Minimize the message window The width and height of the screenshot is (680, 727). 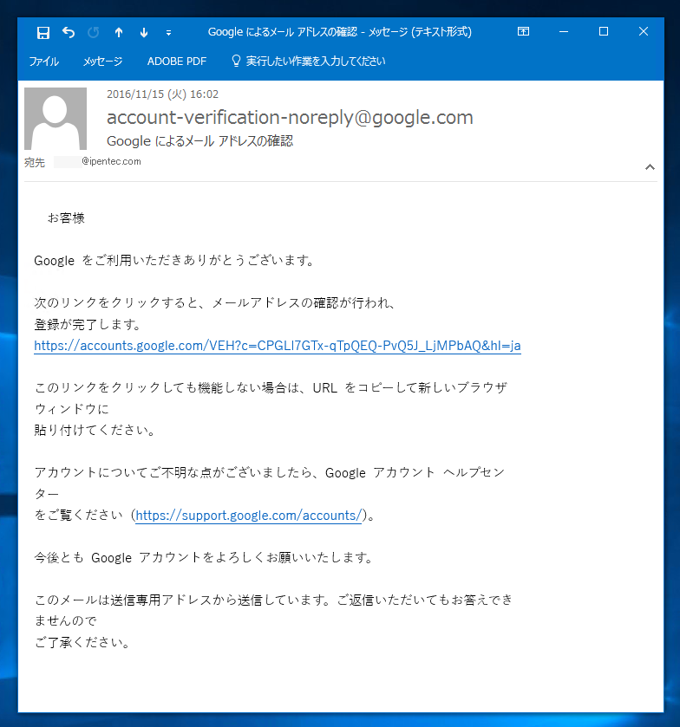[564, 32]
